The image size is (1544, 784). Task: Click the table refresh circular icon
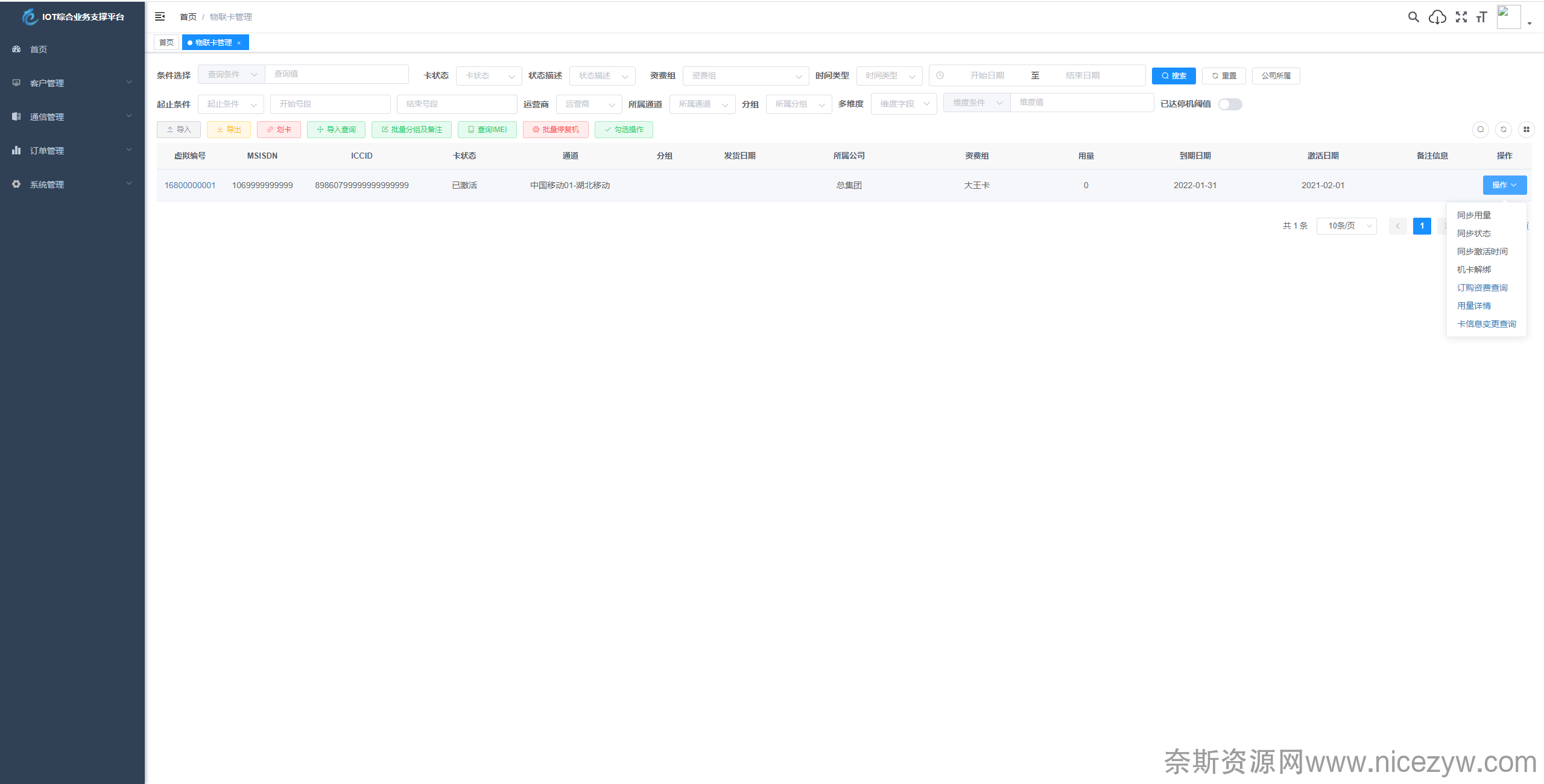[1503, 129]
